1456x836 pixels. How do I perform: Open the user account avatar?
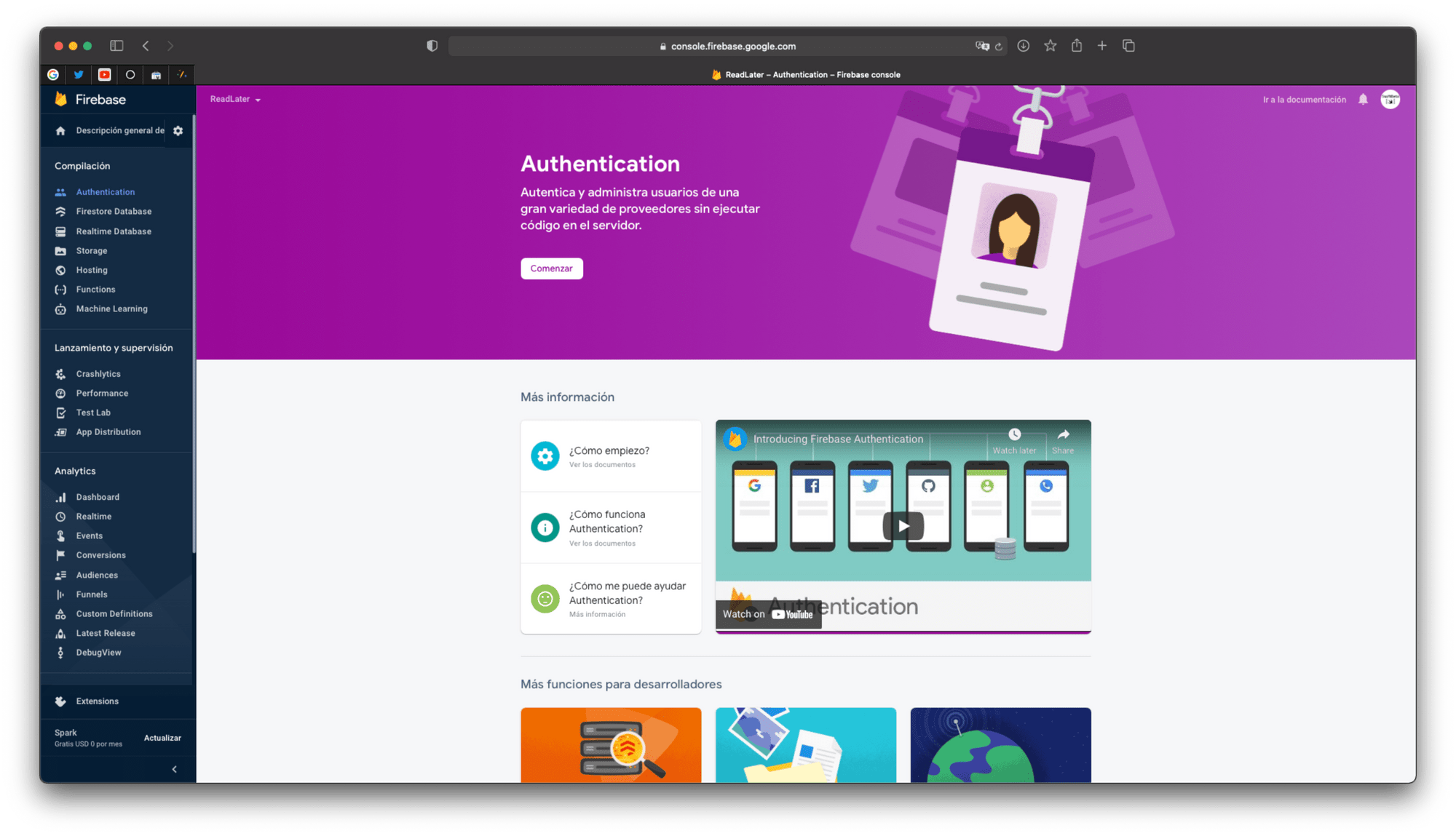coord(1390,100)
